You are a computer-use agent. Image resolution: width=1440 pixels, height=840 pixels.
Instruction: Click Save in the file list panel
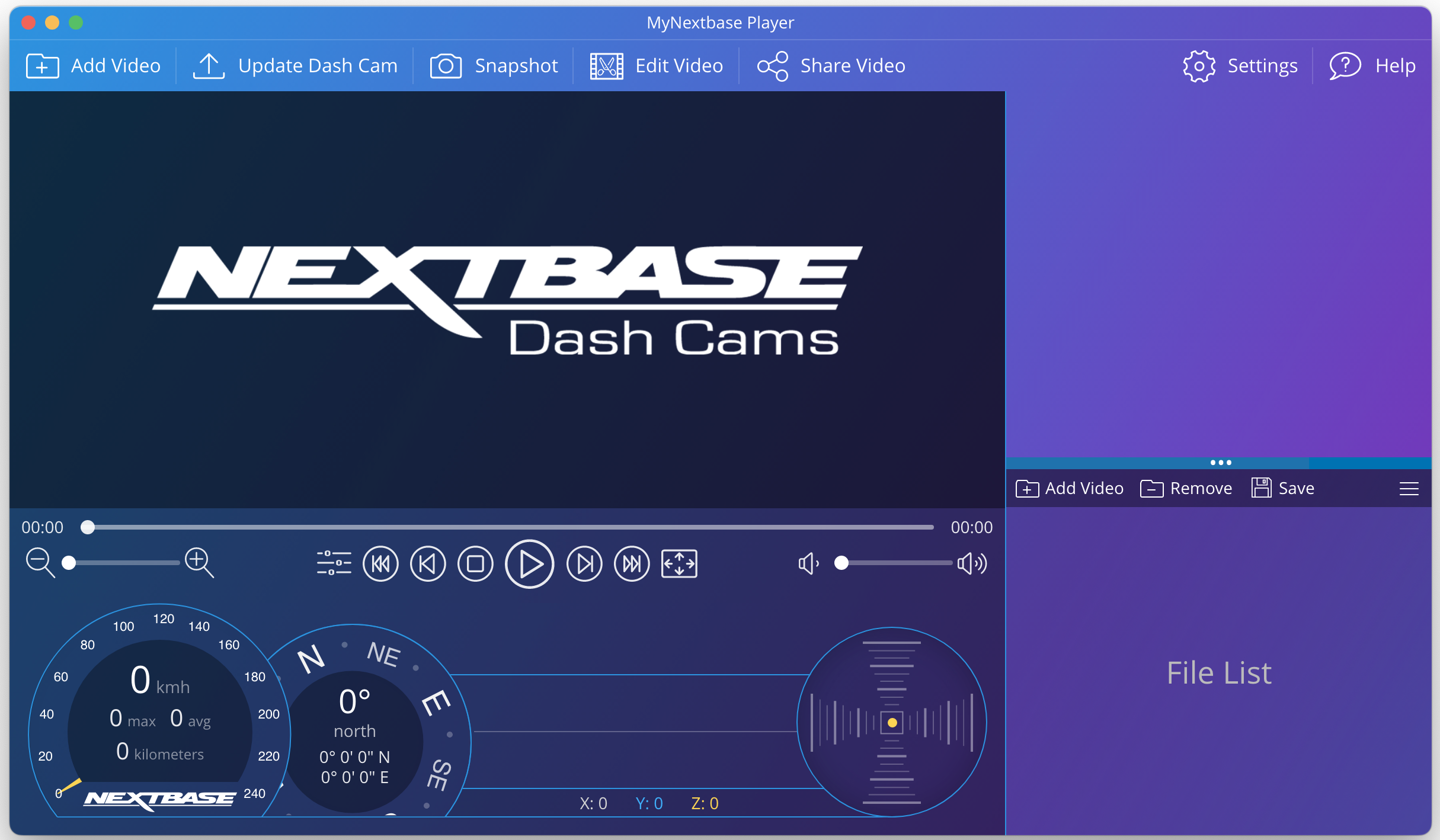click(x=1283, y=489)
